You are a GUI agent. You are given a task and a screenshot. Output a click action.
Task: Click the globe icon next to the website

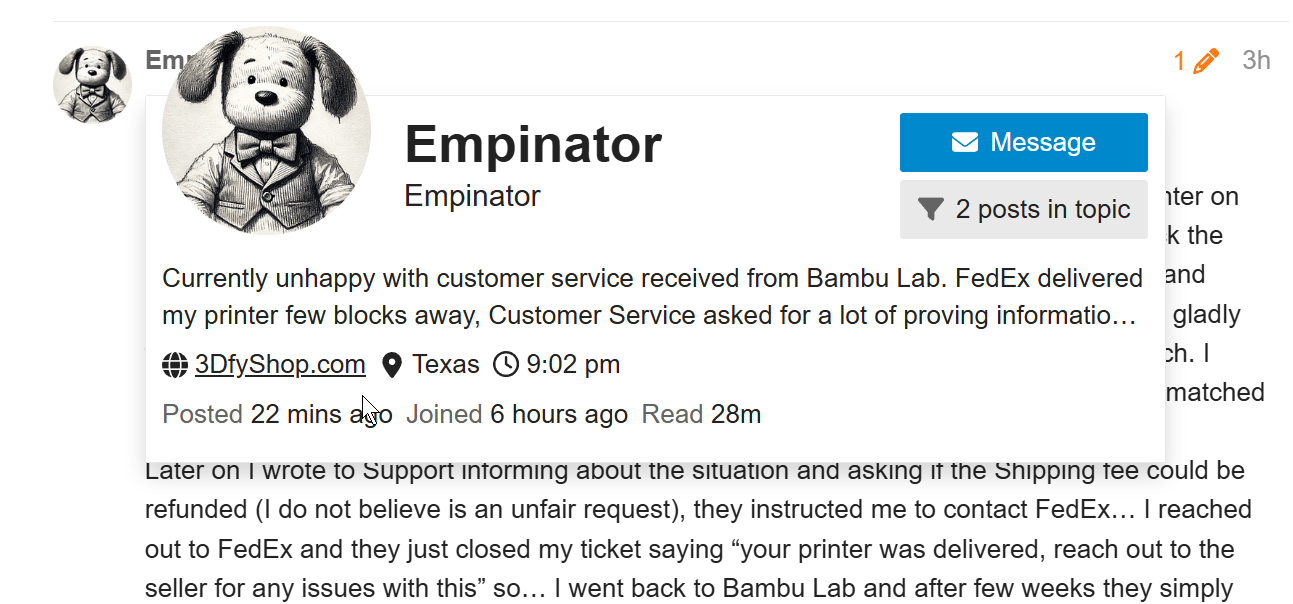click(175, 365)
